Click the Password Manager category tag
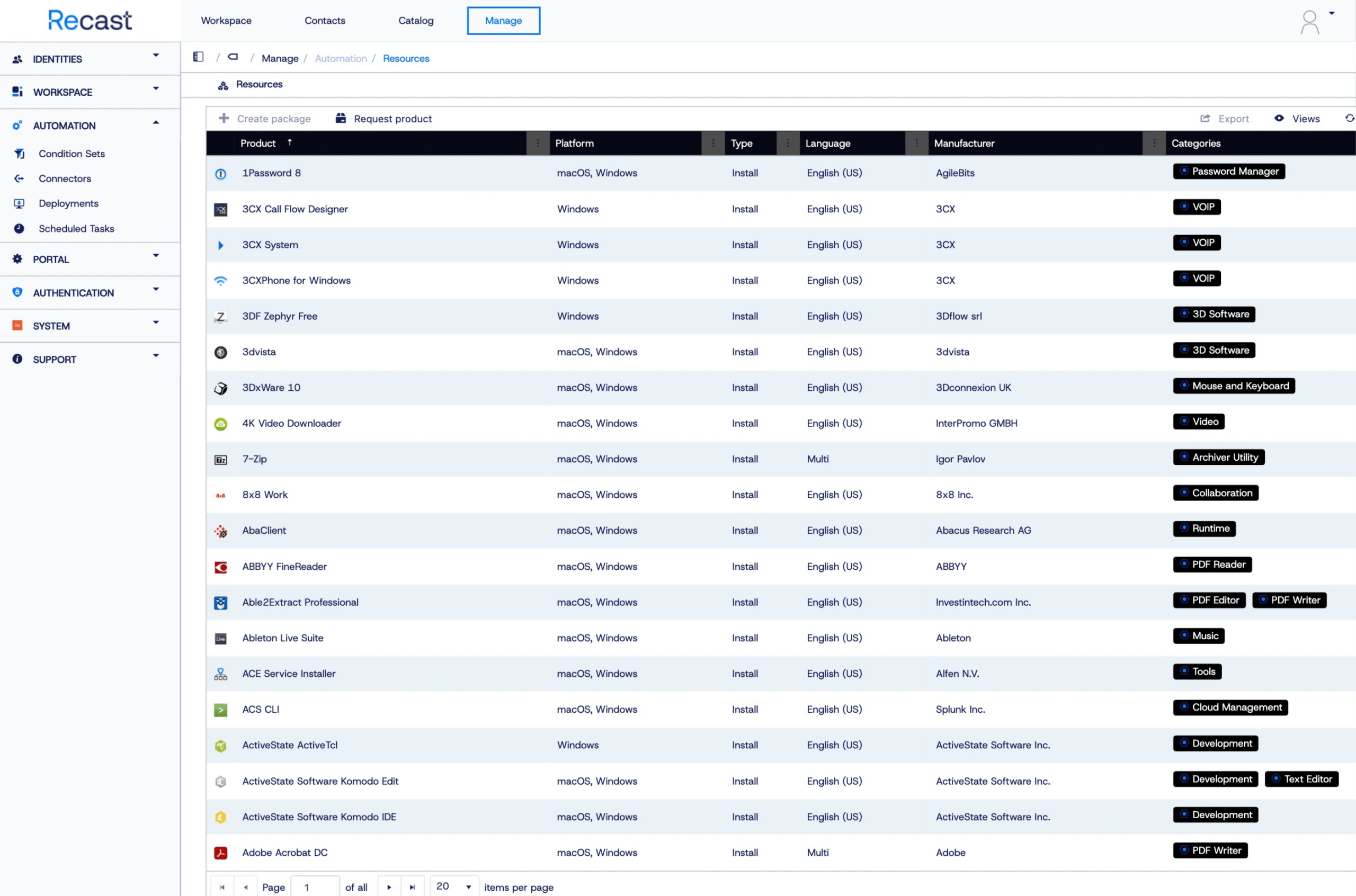1356x896 pixels. (1229, 172)
